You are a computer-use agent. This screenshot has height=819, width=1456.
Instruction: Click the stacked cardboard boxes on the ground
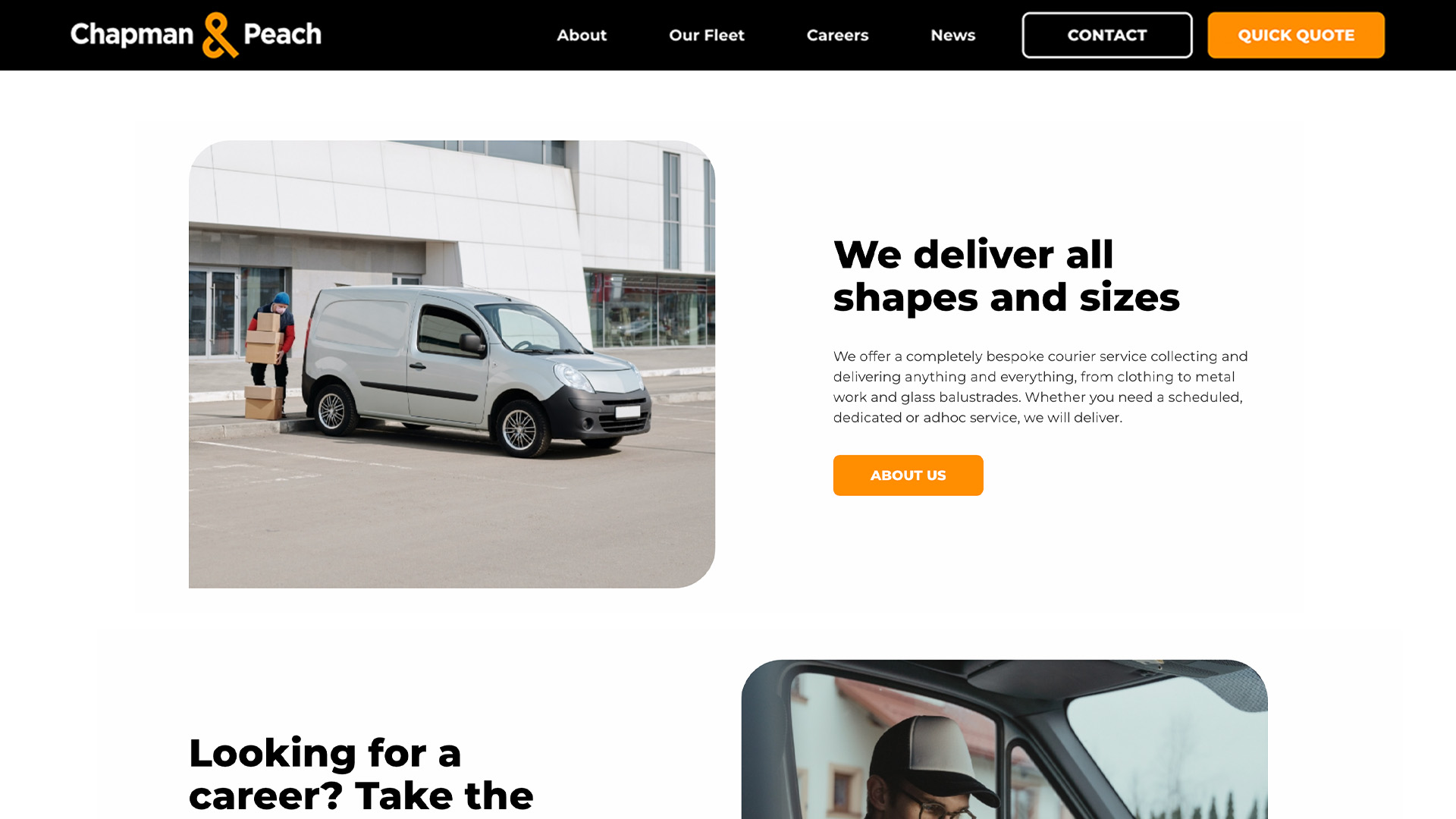tap(263, 402)
